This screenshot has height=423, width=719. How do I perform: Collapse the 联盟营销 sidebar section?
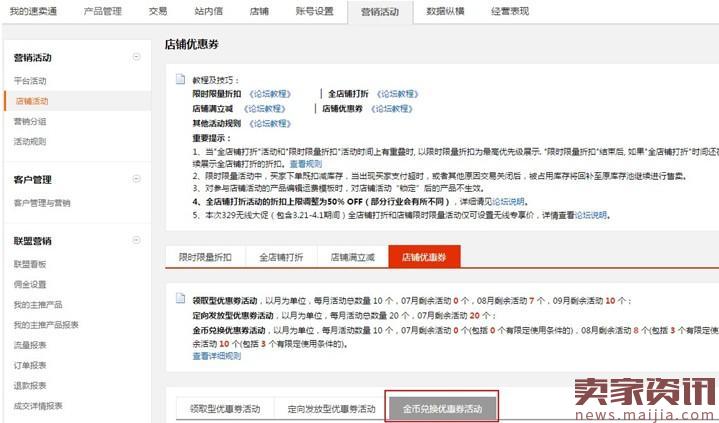[x=136, y=240]
